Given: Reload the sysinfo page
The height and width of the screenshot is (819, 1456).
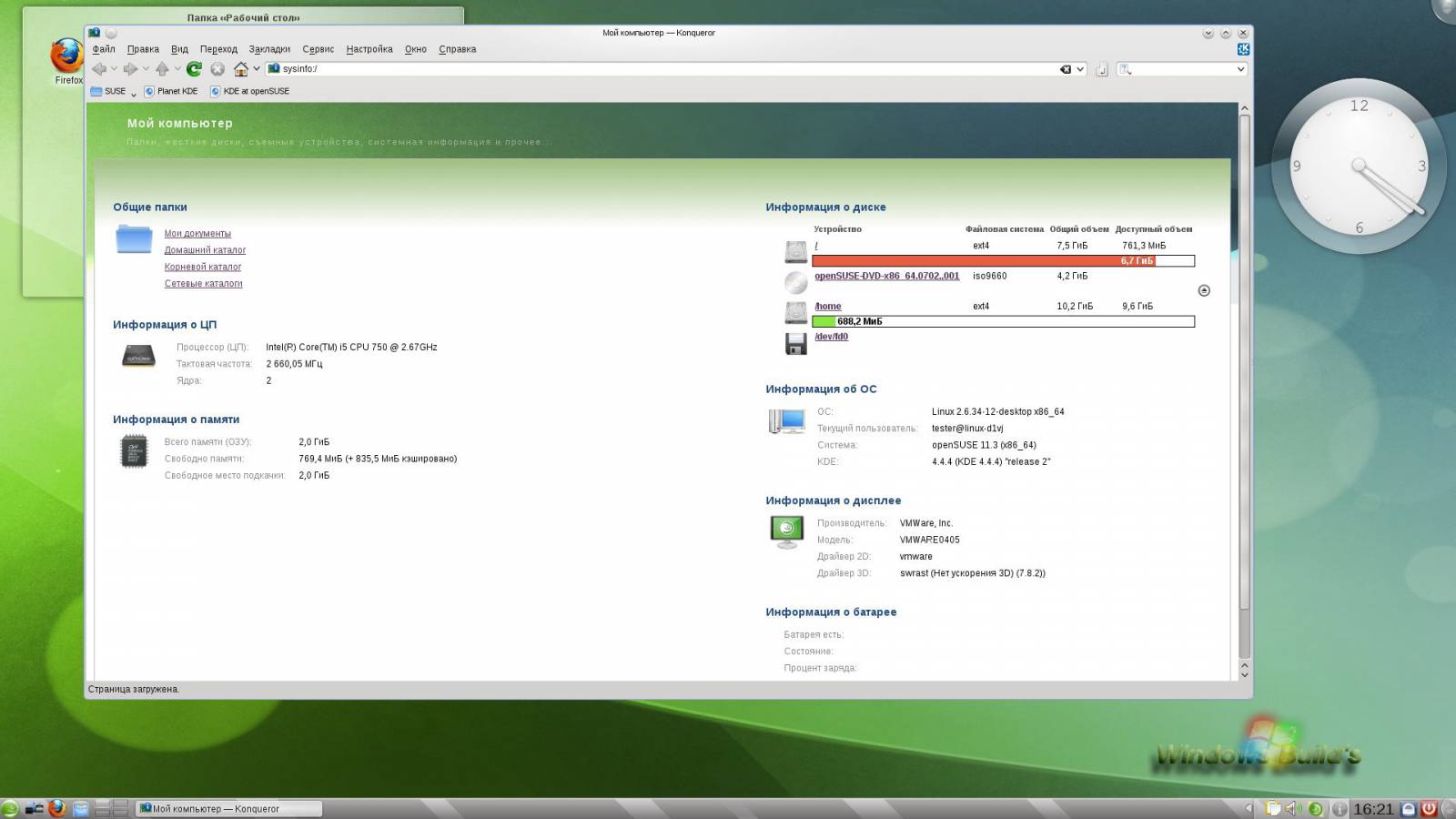Looking at the screenshot, I should [194, 69].
